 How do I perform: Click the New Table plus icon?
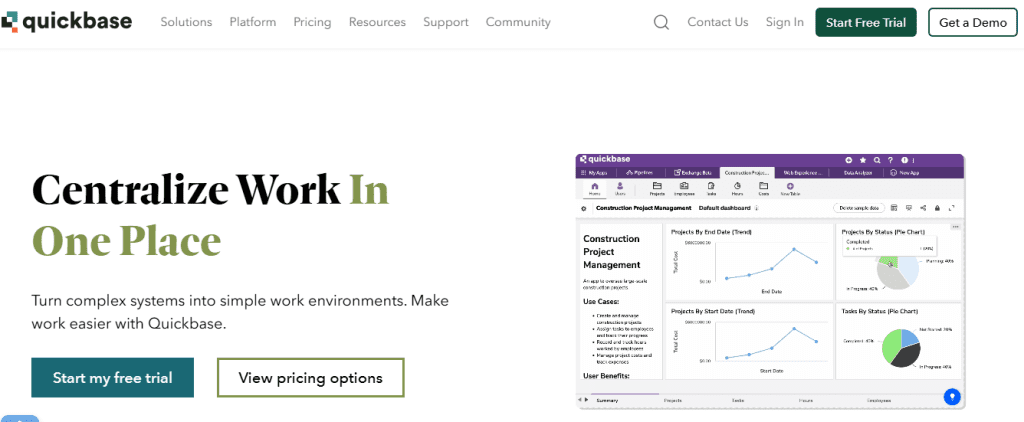click(x=790, y=186)
